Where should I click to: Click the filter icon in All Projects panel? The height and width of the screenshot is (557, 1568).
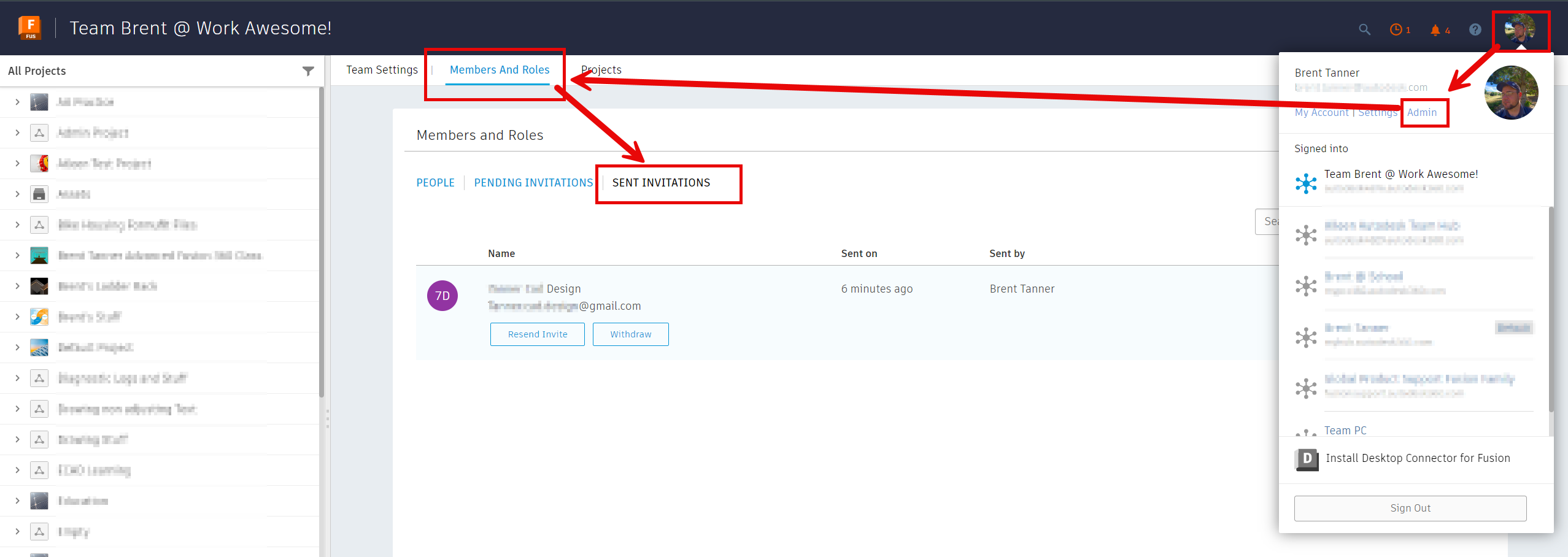(x=308, y=71)
